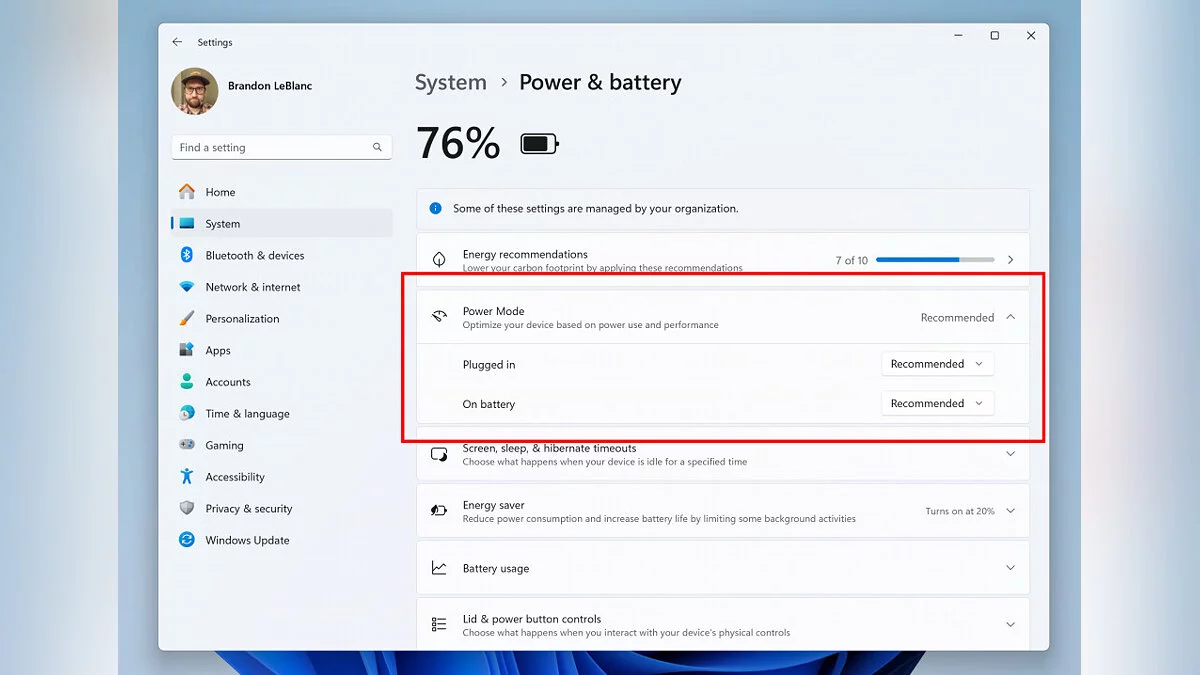
Task: Click the back arrow in Settings header
Action: pos(177,42)
